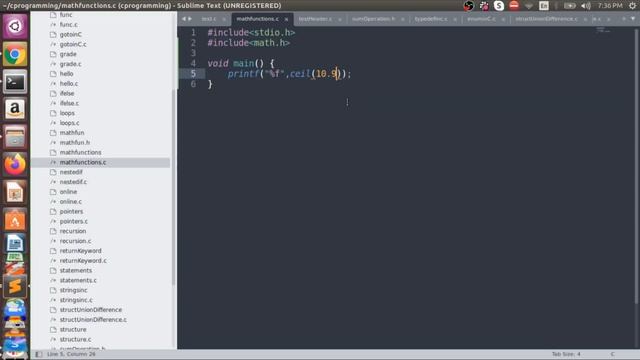Open grade.c from the sidebar

click(x=71, y=64)
